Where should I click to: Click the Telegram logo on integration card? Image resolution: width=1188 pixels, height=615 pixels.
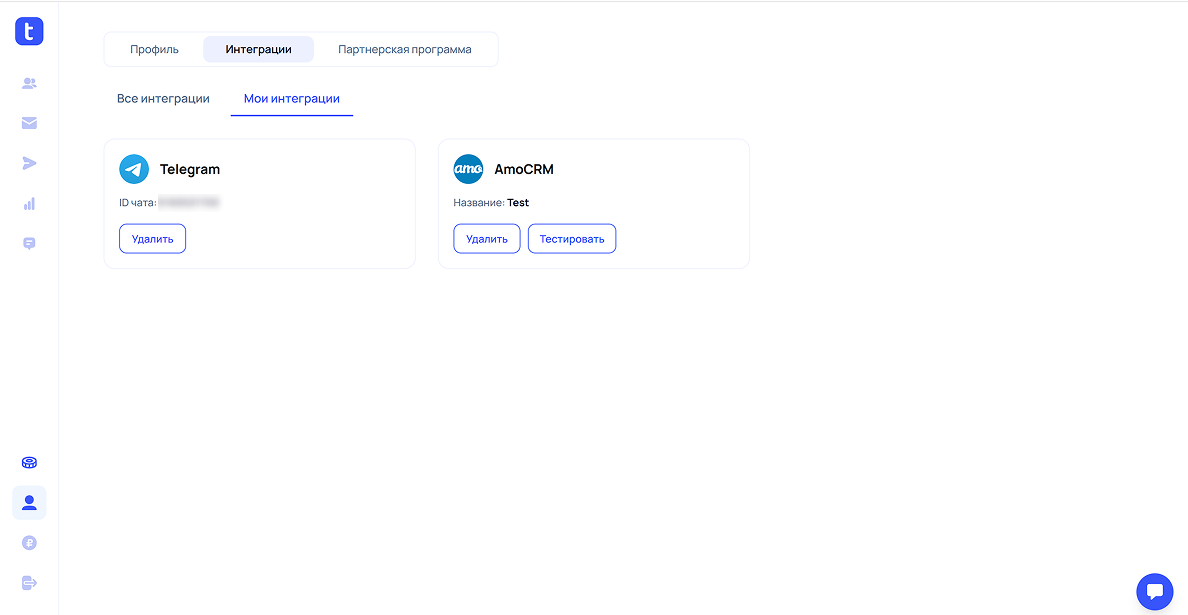(x=134, y=169)
